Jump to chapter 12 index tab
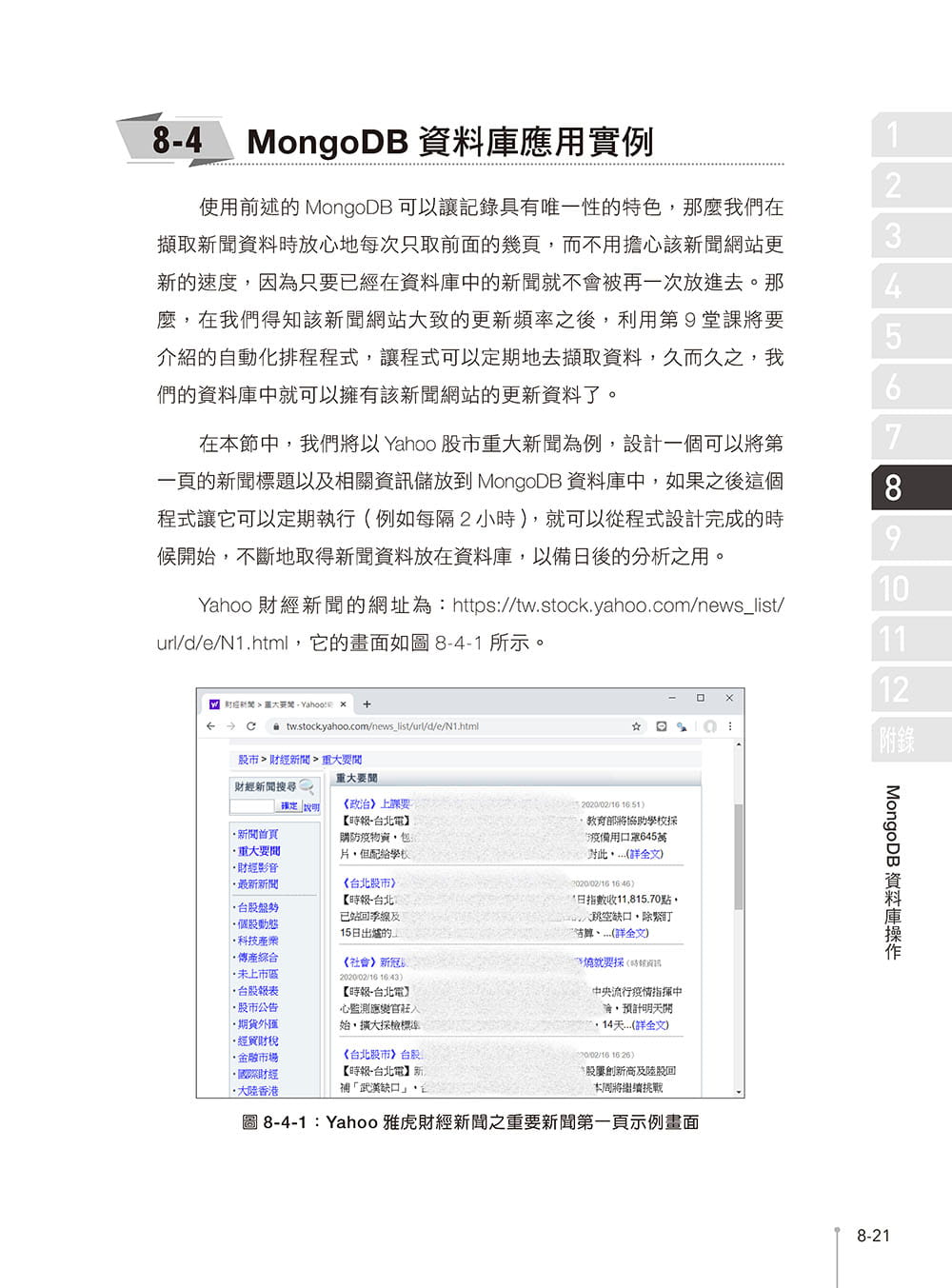The image size is (952, 1288). (x=911, y=689)
